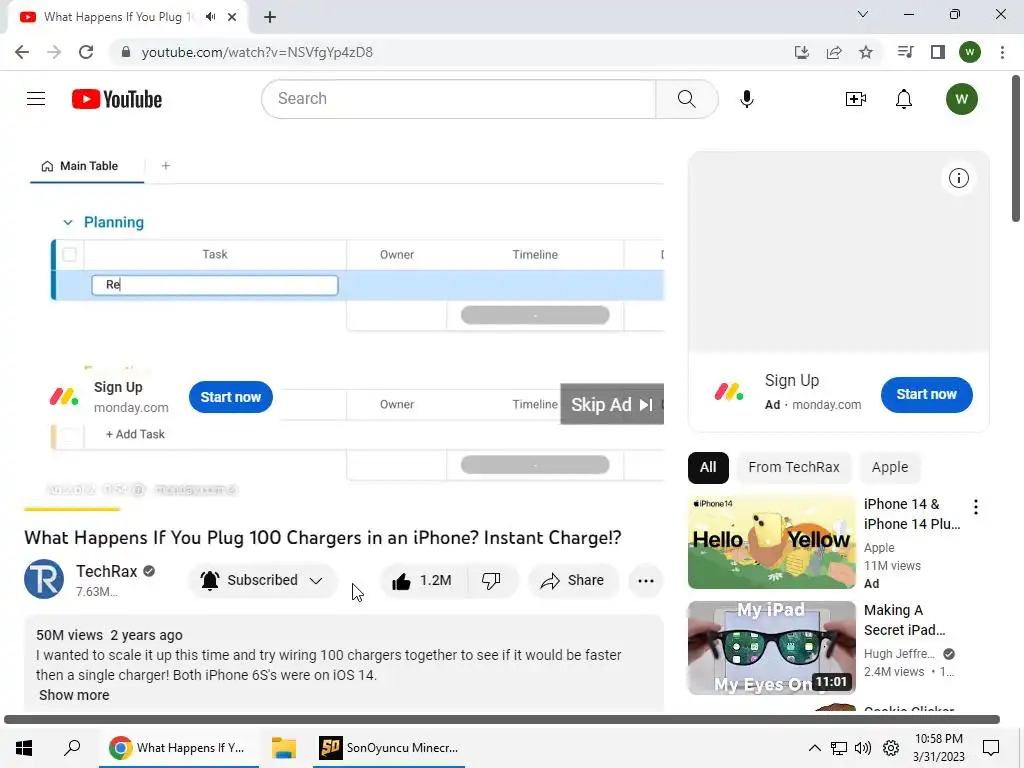
Task: Select the All filter chip
Action: (x=708, y=468)
